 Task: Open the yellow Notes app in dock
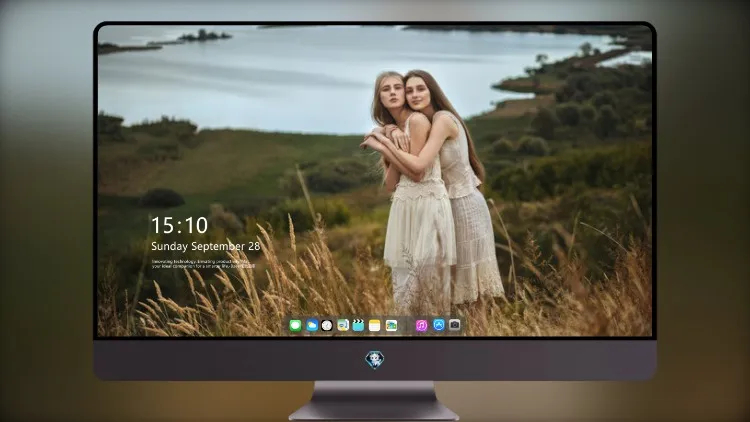(x=375, y=326)
